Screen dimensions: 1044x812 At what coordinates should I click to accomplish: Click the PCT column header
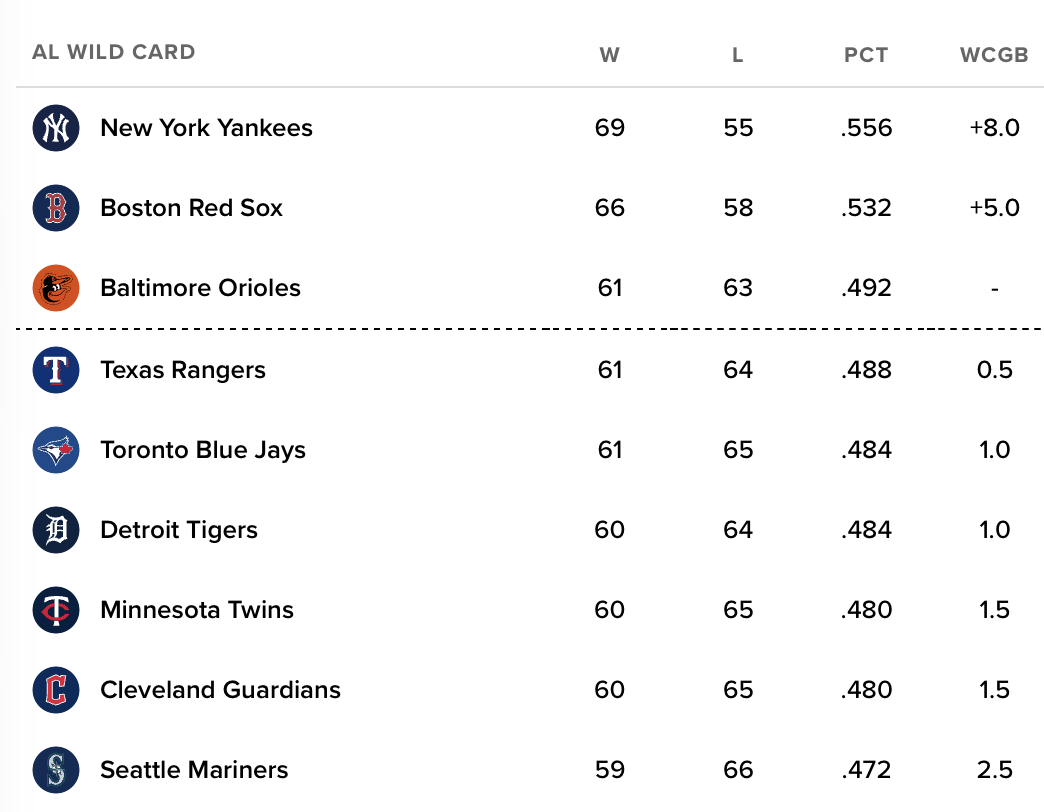[866, 55]
